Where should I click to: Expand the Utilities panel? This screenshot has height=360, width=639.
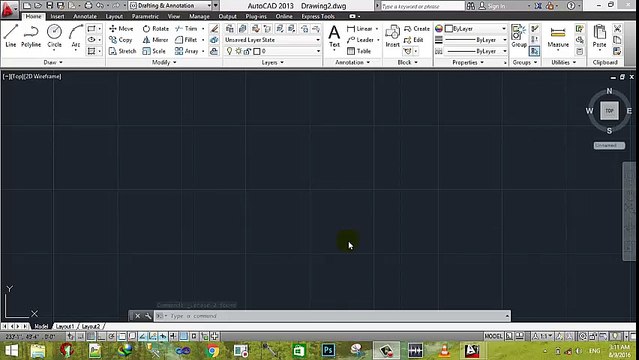(564, 62)
